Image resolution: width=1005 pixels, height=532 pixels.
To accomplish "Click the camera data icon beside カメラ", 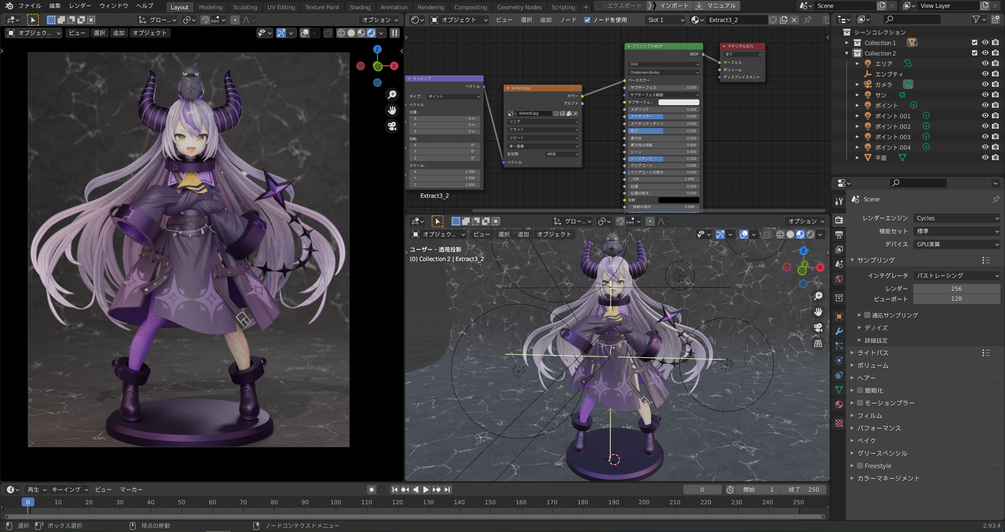I will pyautogui.click(x=908, y=84).
